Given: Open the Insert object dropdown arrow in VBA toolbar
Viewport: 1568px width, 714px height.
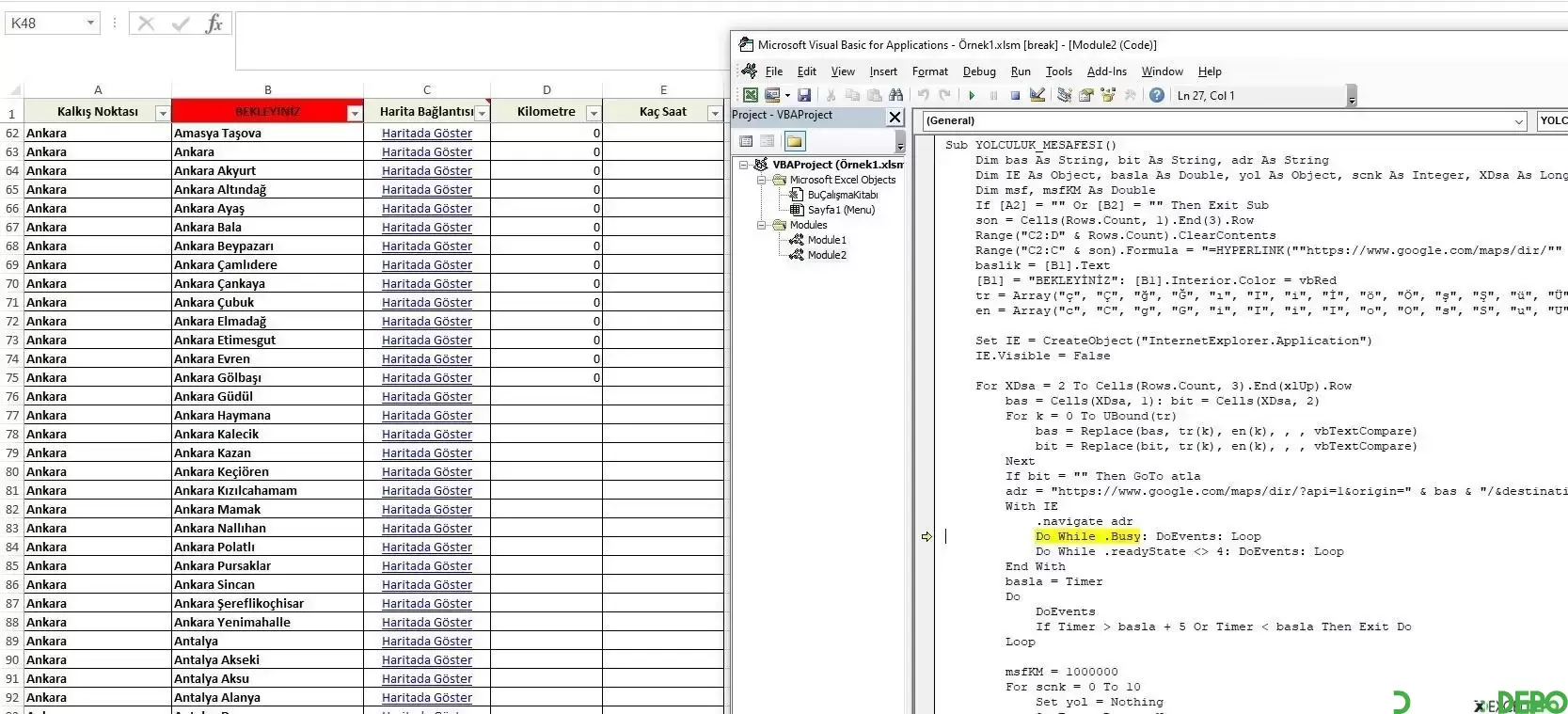Looking at the screenshot, I should point(787,95).
